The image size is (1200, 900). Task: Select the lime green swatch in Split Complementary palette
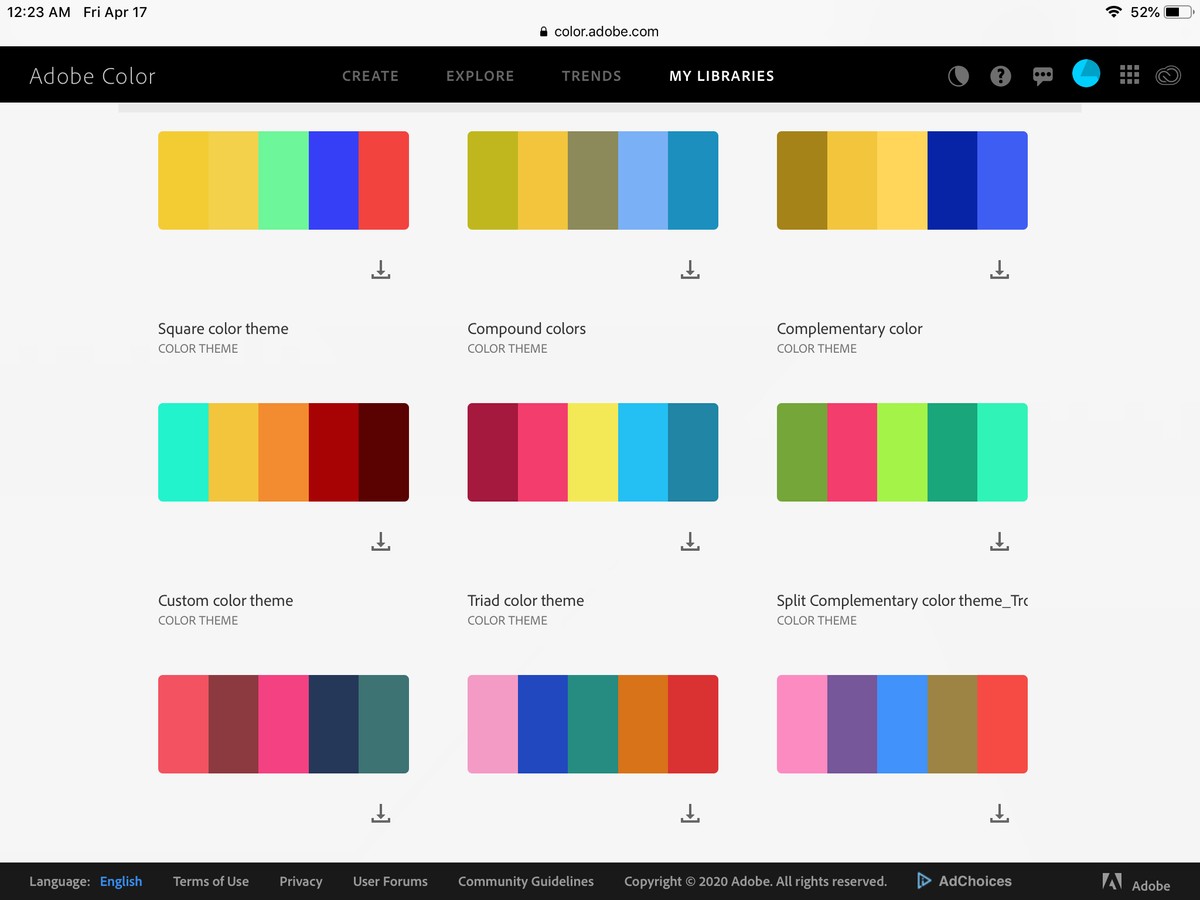pos(902,452)
